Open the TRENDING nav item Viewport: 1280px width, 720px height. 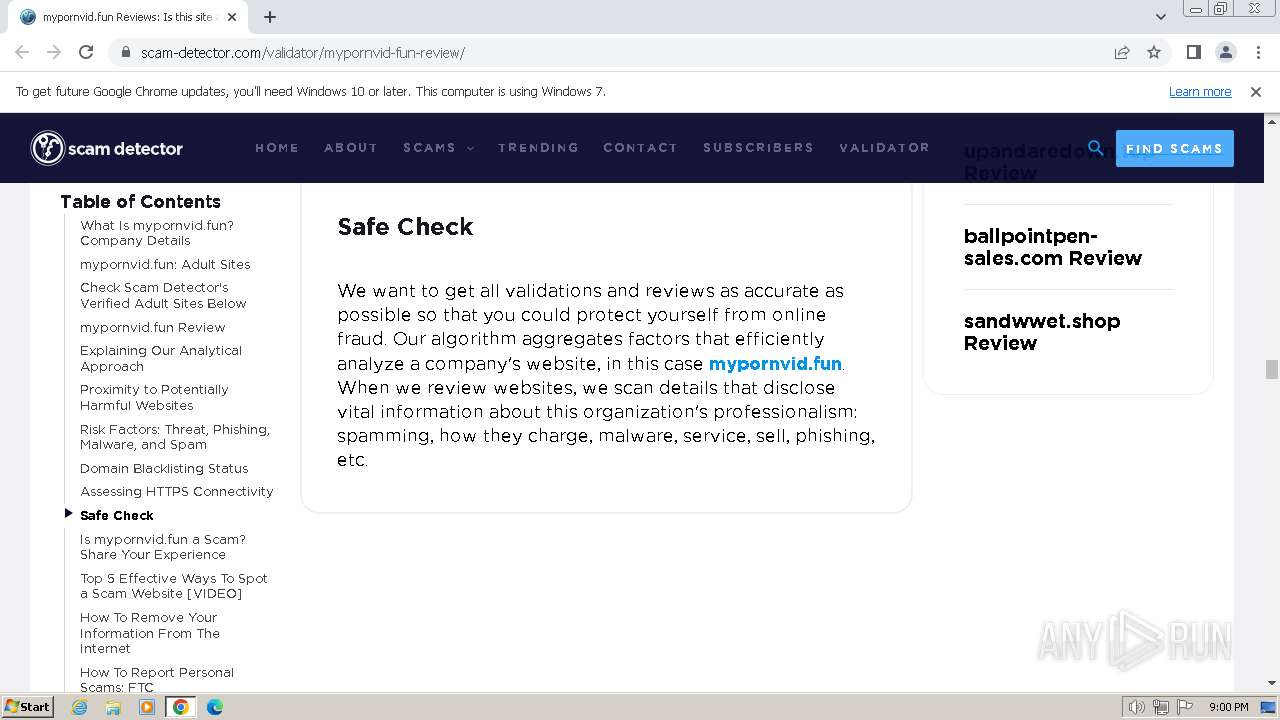(x=538, y=148)
